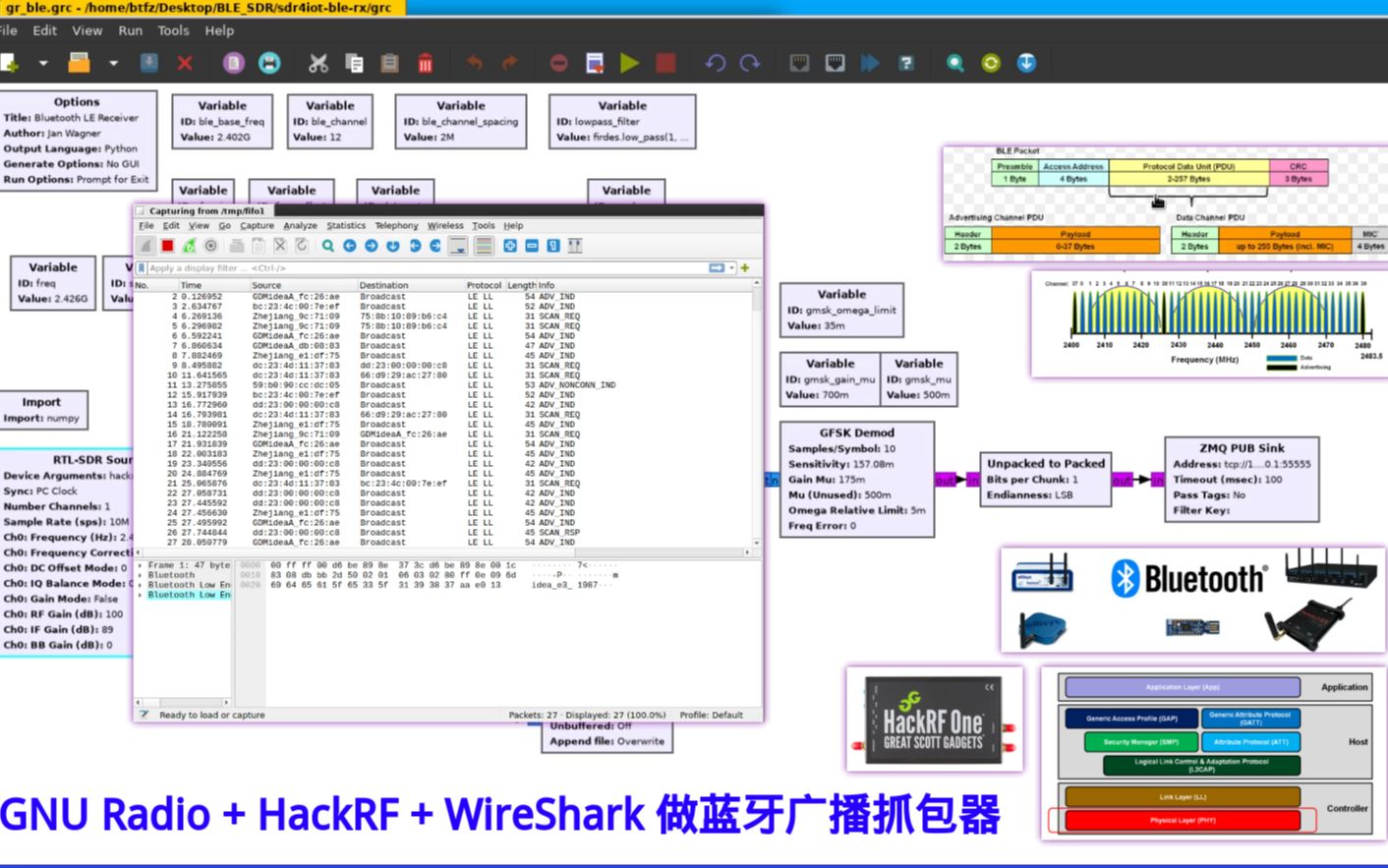The image size is (1388, 868).
Task: Open dropdown arrow next to GRC New icon
Action: click(x=43, y=63)
